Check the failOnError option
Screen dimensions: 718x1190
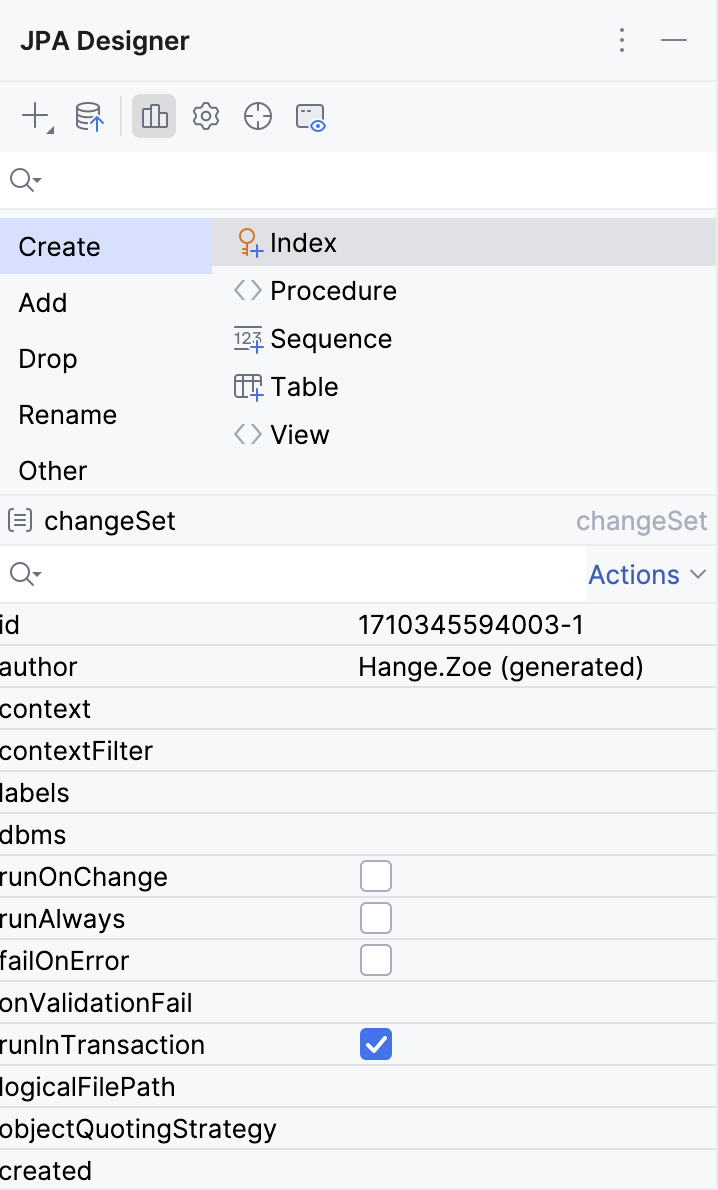pos(376,959)
